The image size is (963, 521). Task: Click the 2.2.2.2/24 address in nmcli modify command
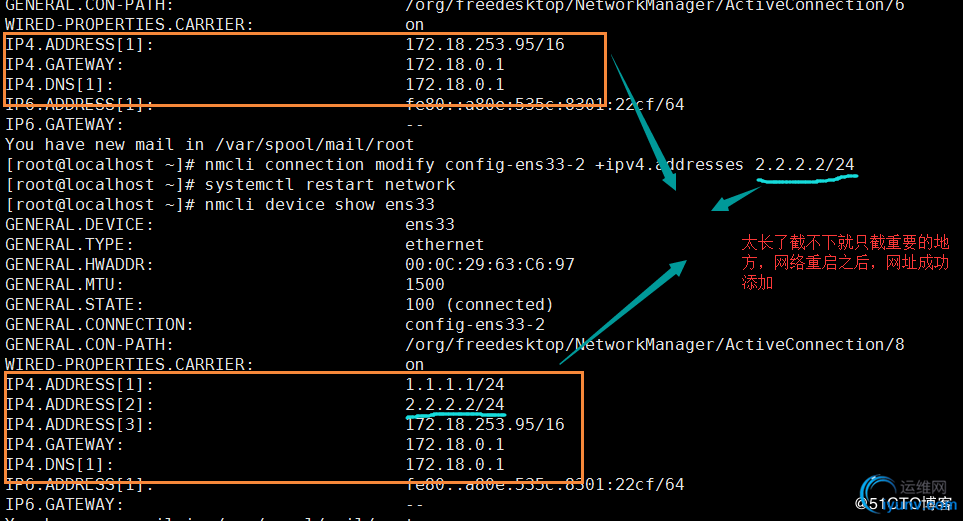click(x=805, y=165)
